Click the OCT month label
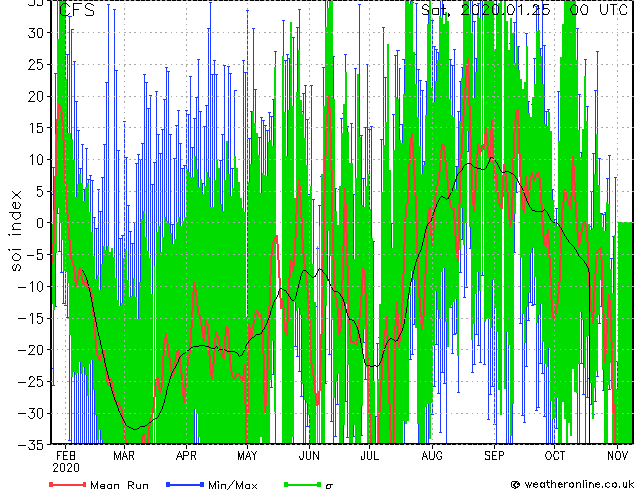 pyautogui.click(x=555, y=456)
